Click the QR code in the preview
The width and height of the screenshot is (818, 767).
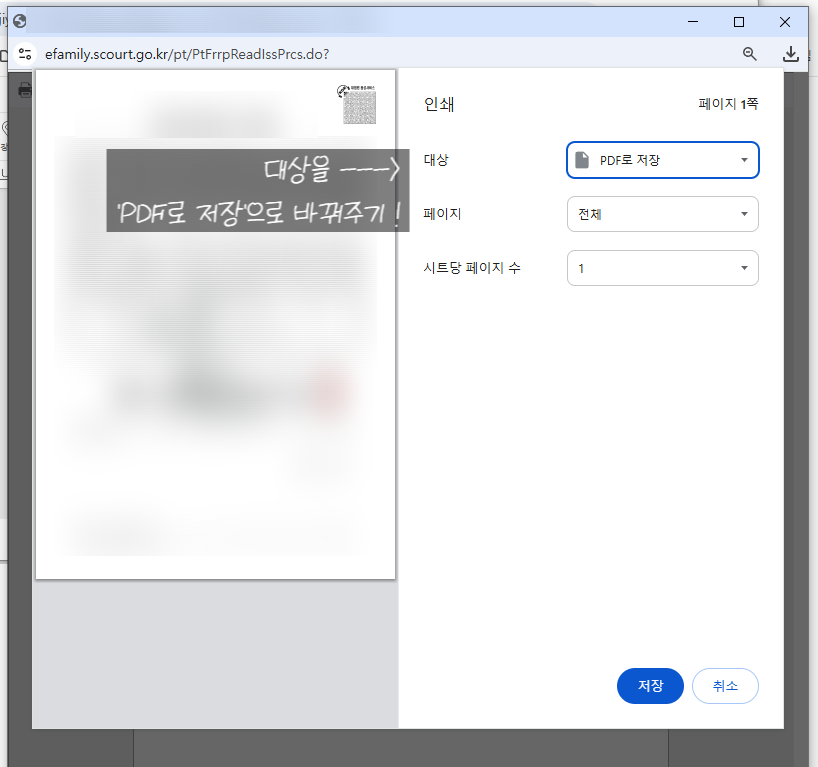click(359, 107)
